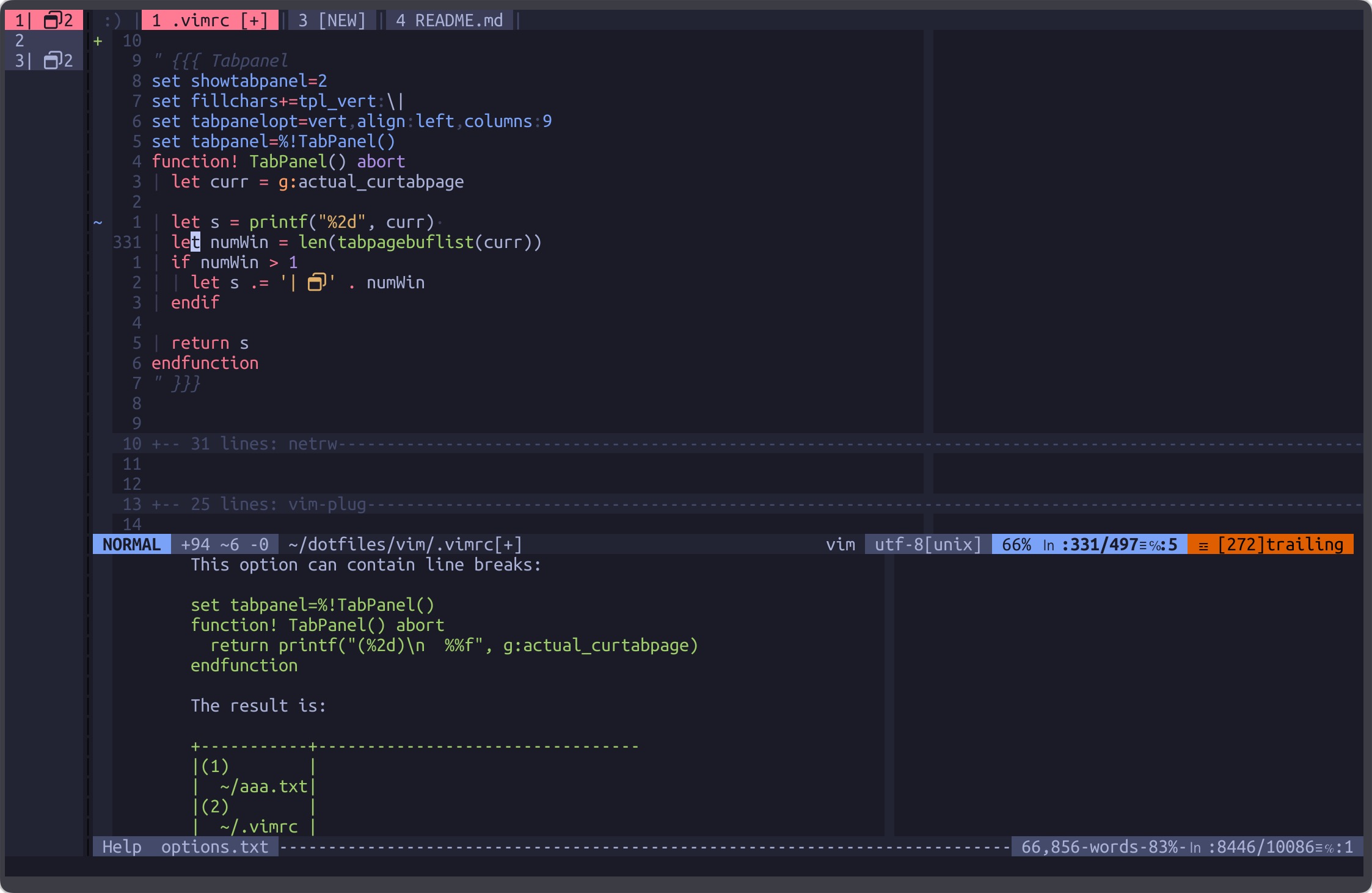Click windows icon on tabpanel row 1
The height and width of the screenshot is (893, 1372).
point(53,20)
